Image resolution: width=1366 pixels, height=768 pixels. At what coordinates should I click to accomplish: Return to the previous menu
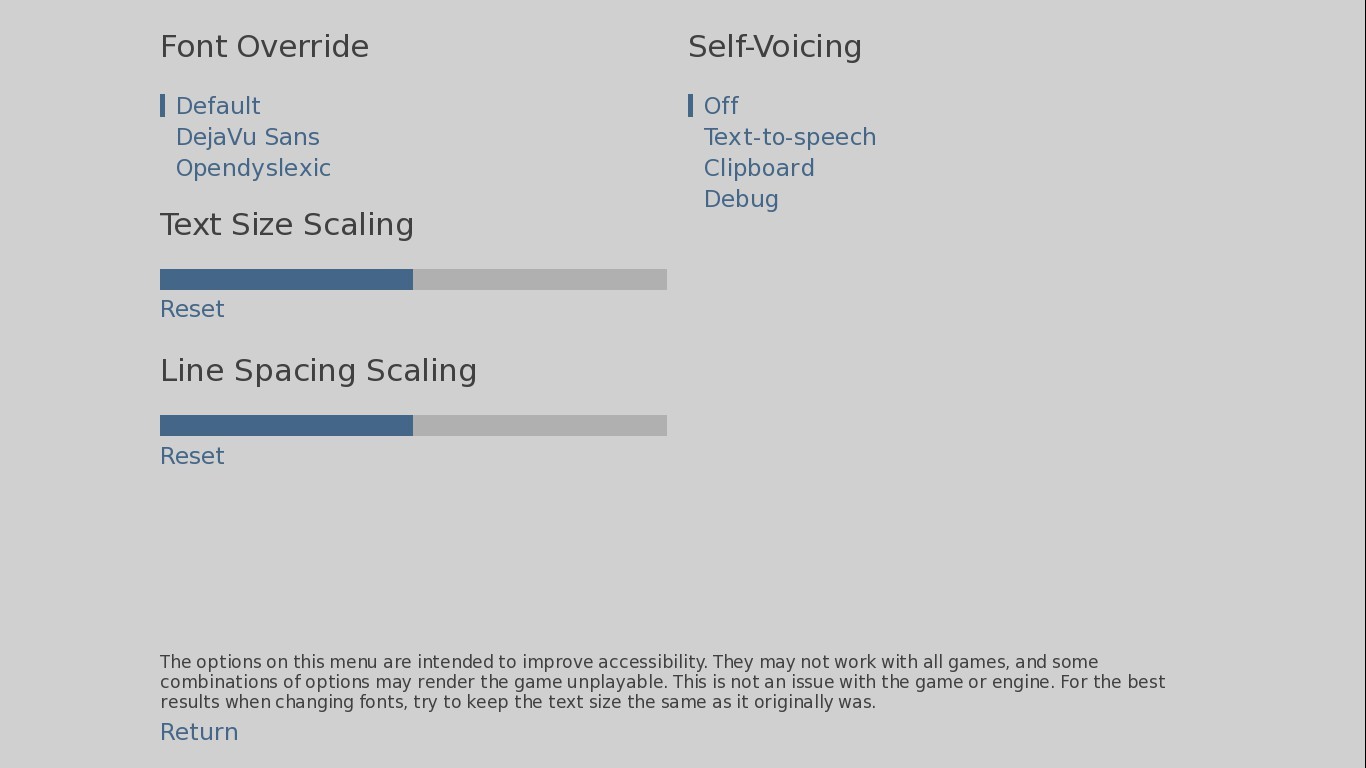(199, 732)
